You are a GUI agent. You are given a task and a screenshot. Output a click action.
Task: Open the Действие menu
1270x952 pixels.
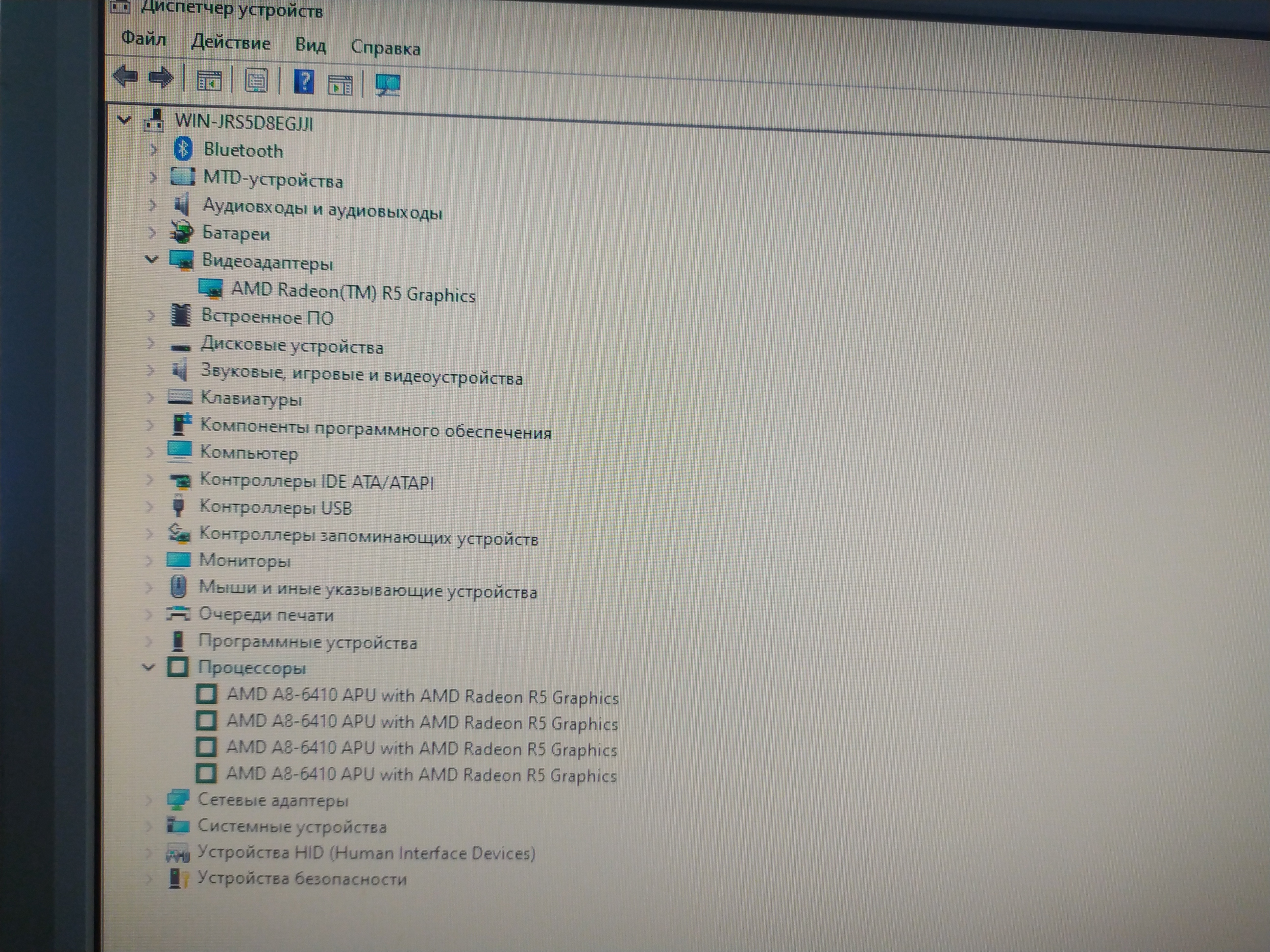coord(230,43)
